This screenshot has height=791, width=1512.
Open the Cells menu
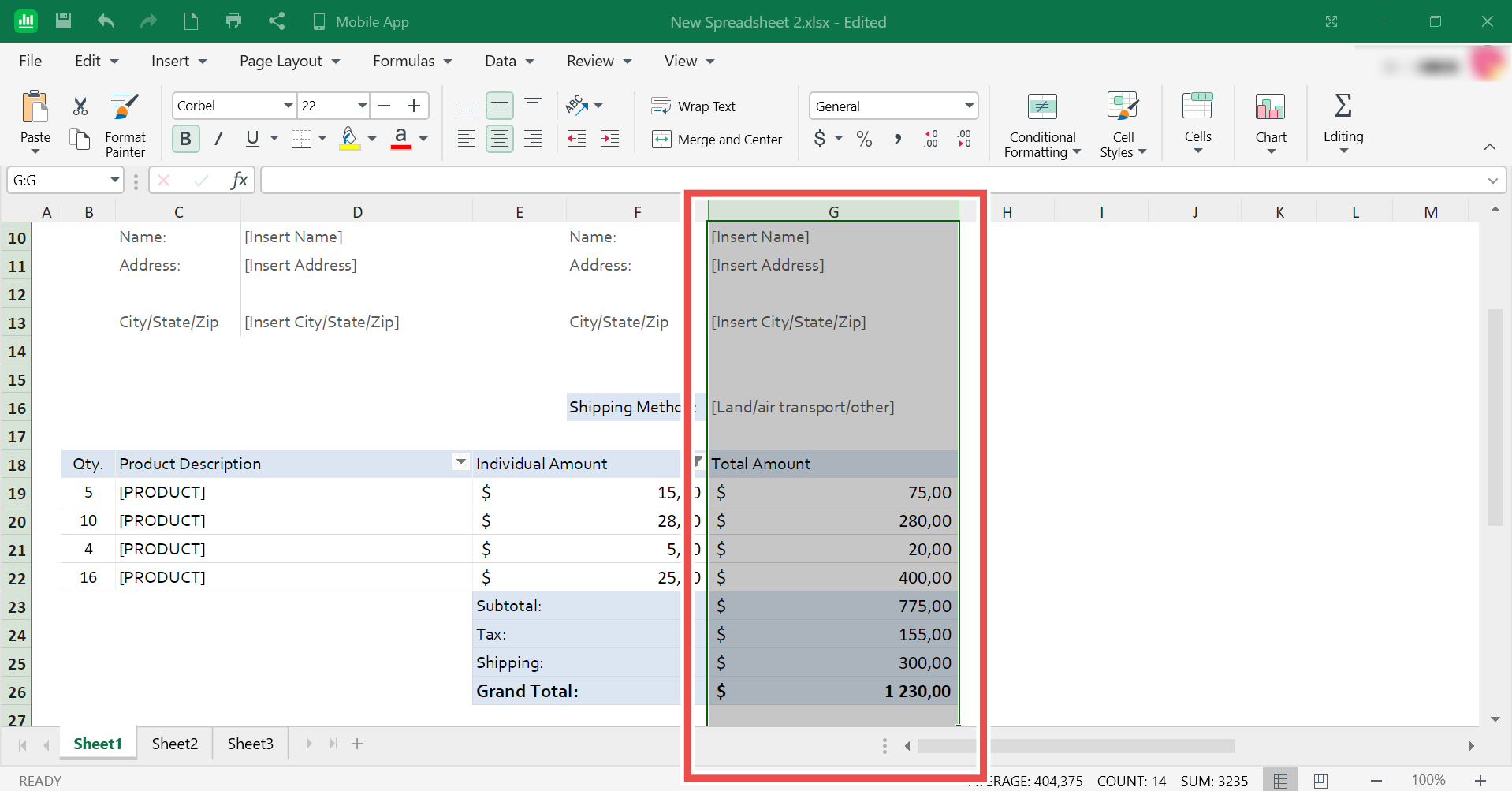[x=1197, y=124]
